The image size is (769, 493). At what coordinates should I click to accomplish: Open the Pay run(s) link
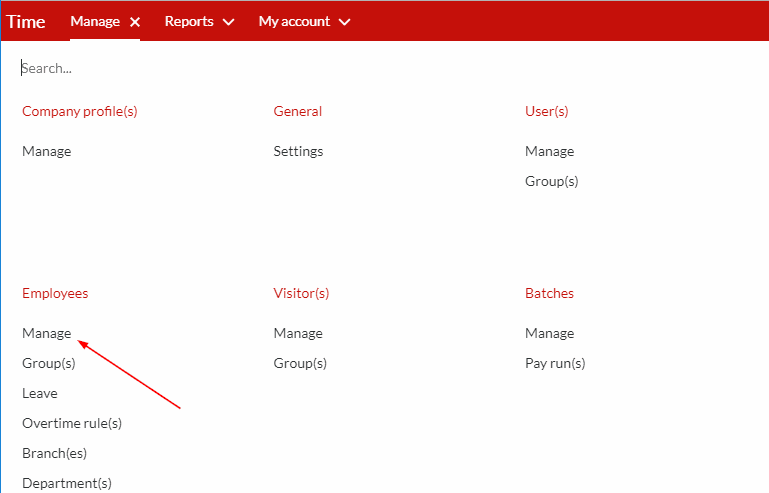(x=555, y=363)
